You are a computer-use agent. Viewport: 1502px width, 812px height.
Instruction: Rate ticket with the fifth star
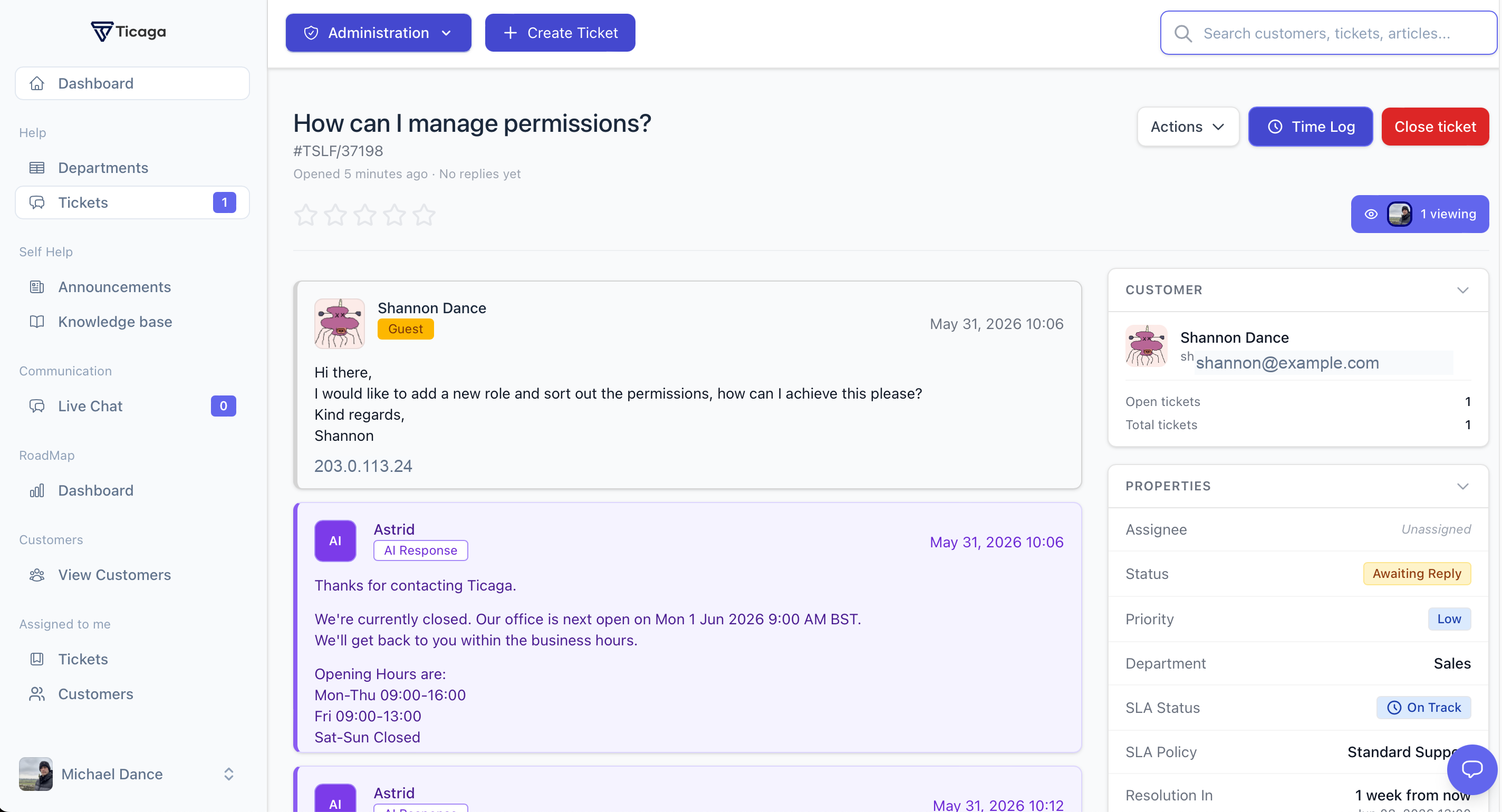[424, 215]
